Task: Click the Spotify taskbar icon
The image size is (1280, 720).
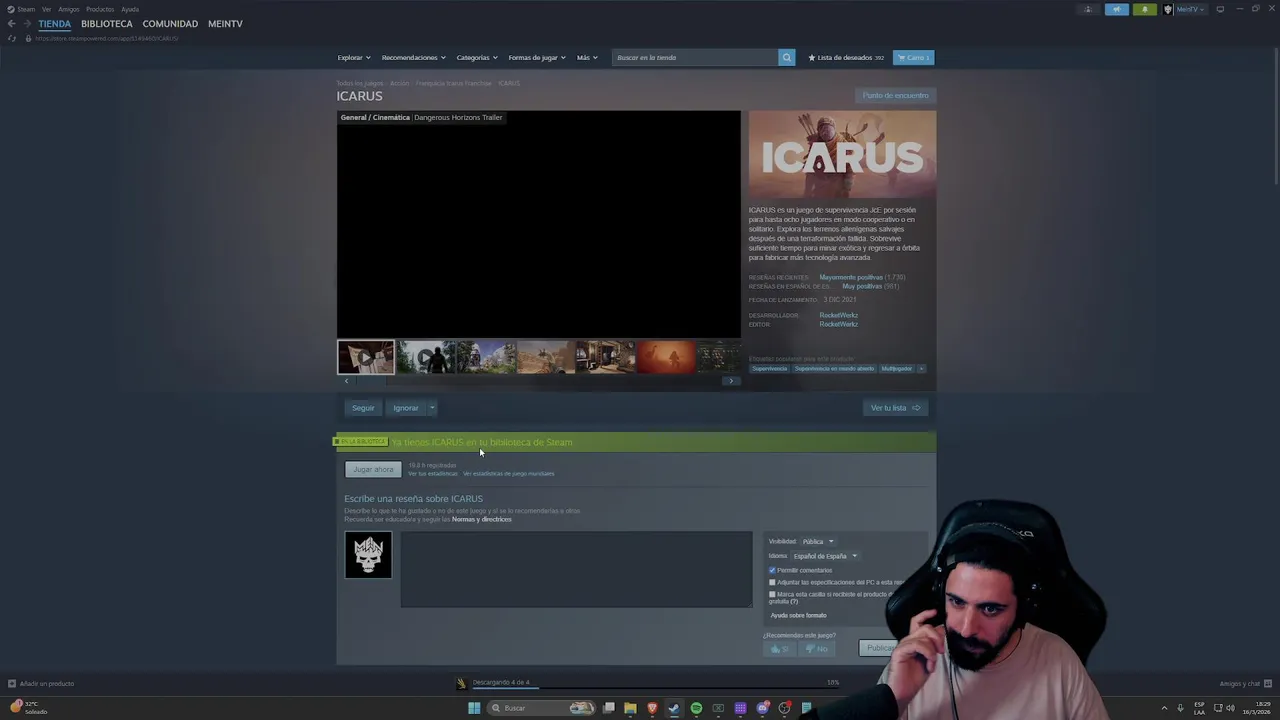Action: coord(696,708)
